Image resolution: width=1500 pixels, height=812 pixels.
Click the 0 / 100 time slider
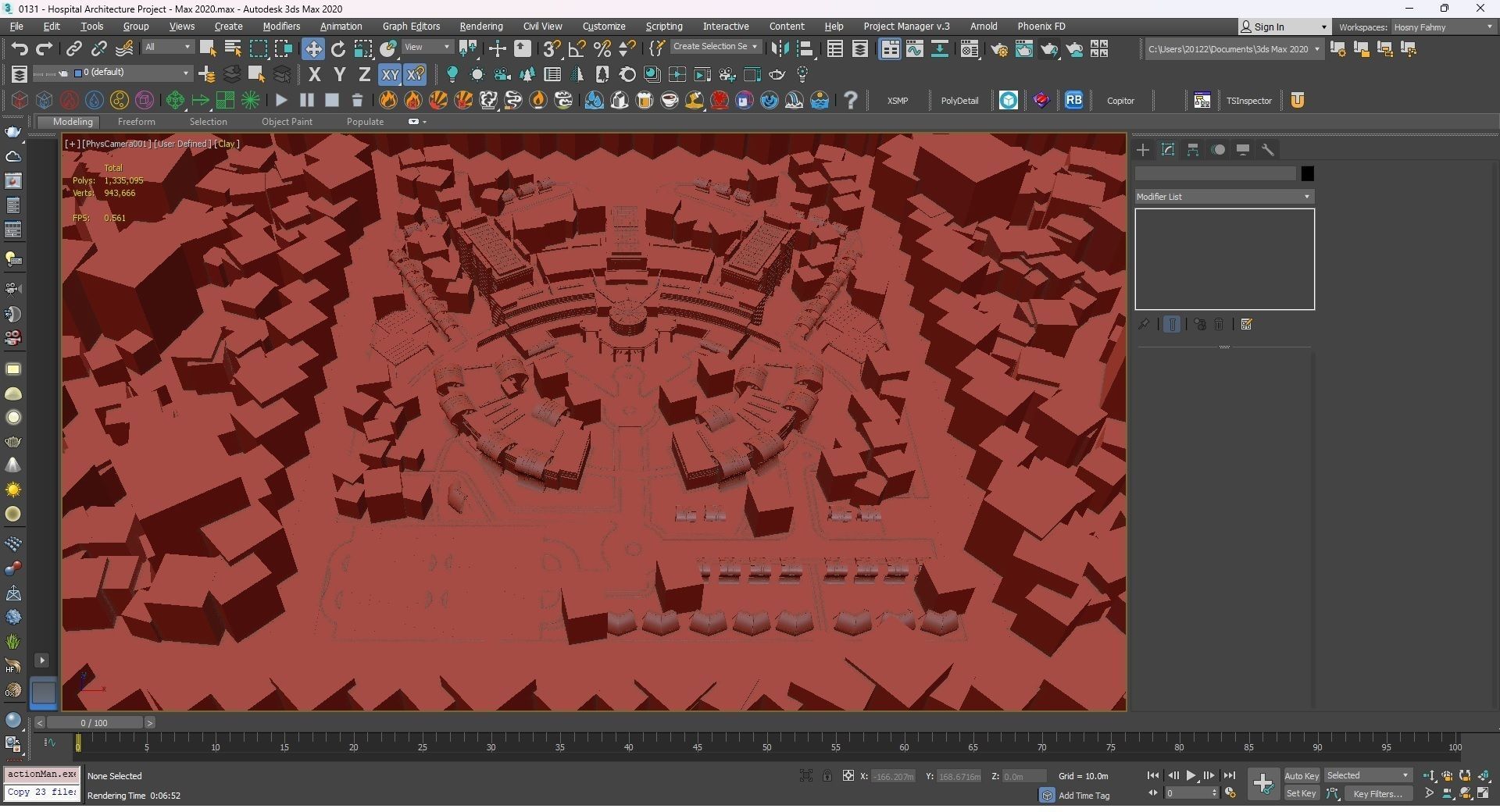[x=95, y=723]
